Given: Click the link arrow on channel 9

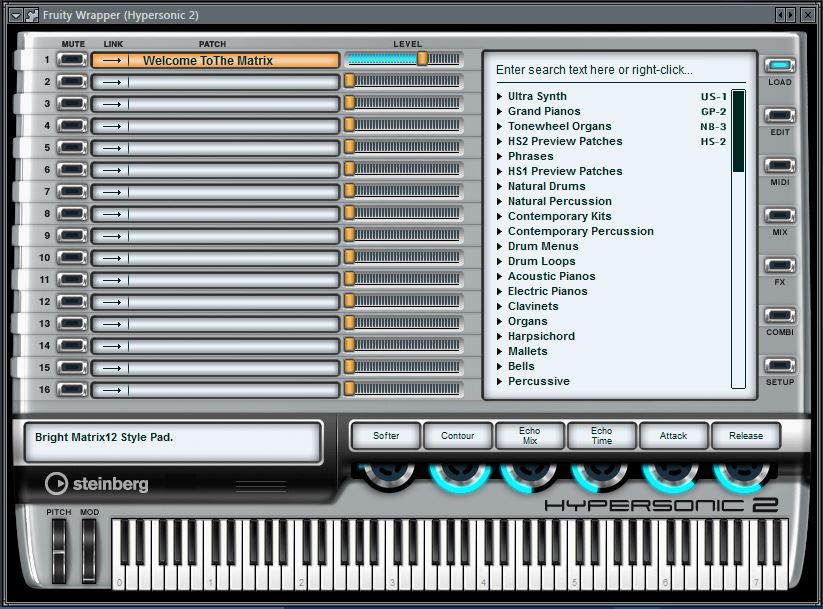Looking at the screenshot, I should (111, 236).
